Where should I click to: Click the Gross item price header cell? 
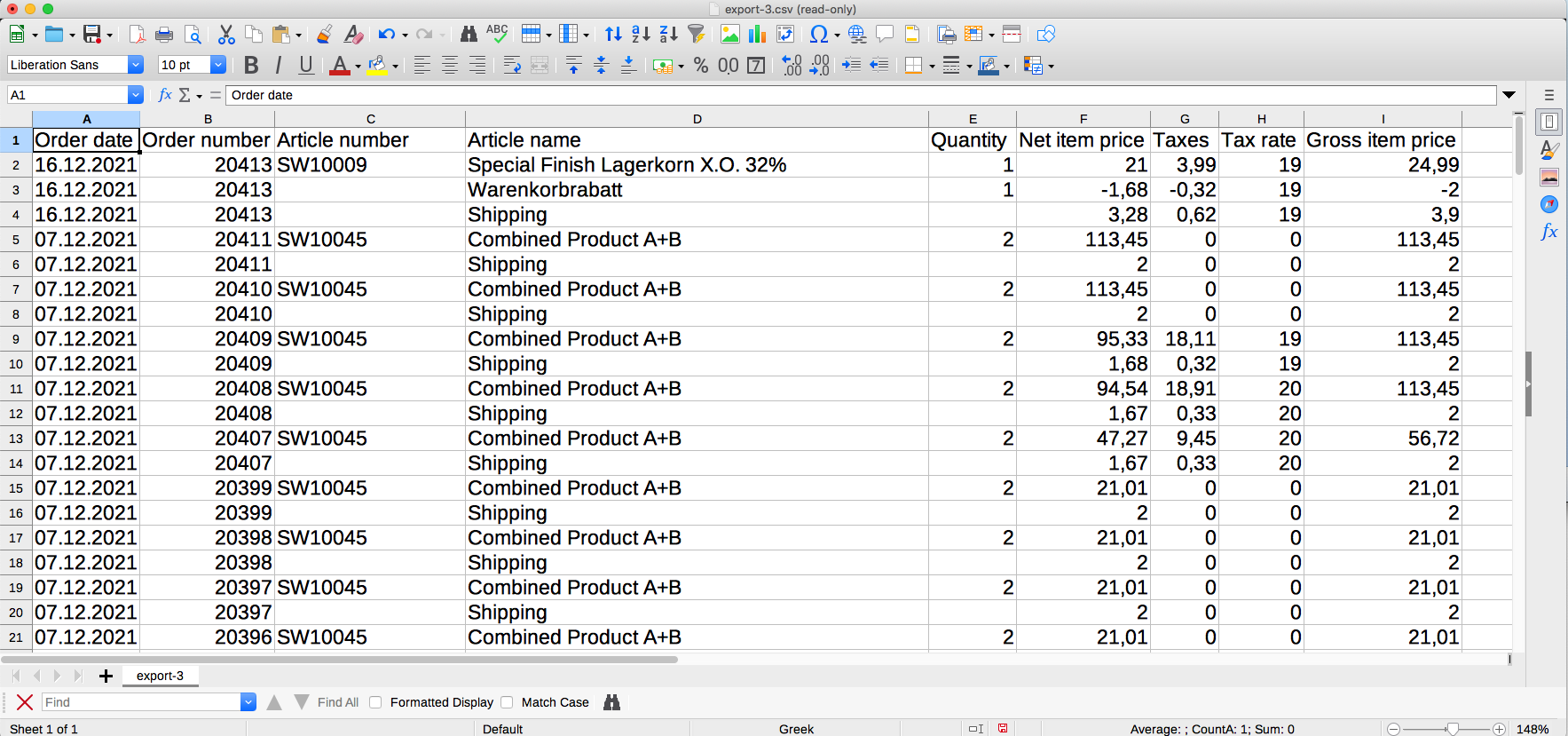click(x=1382, y=140)
